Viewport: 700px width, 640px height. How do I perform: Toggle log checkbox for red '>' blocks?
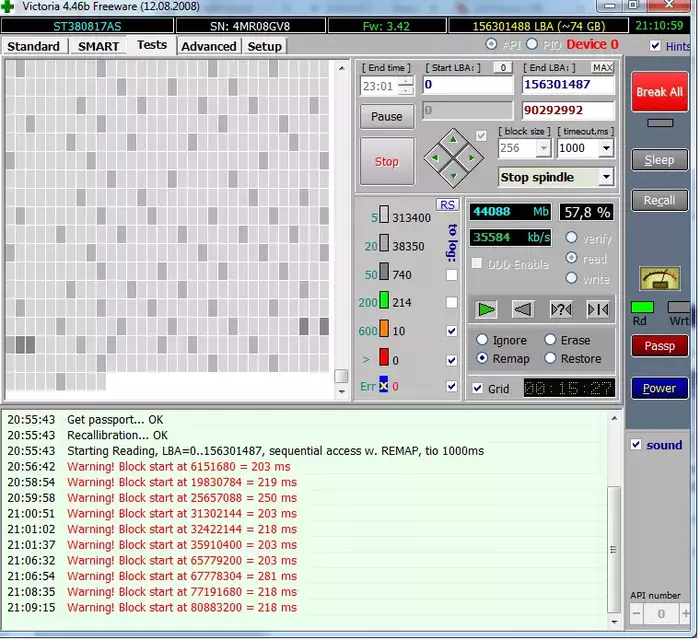point(452,360)
